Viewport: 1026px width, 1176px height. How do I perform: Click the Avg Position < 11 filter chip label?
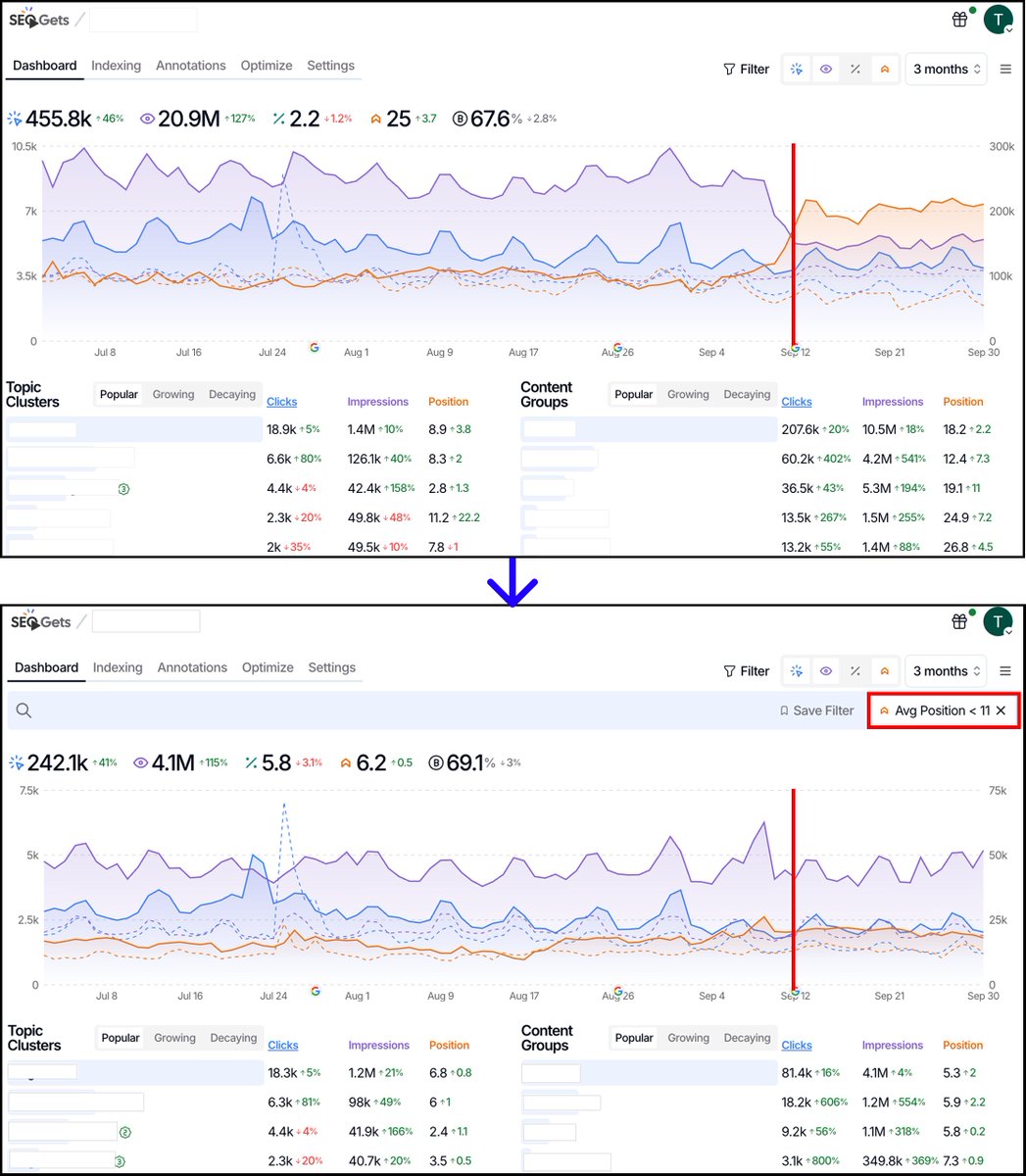pyautogui.click(x=942, y=710)
